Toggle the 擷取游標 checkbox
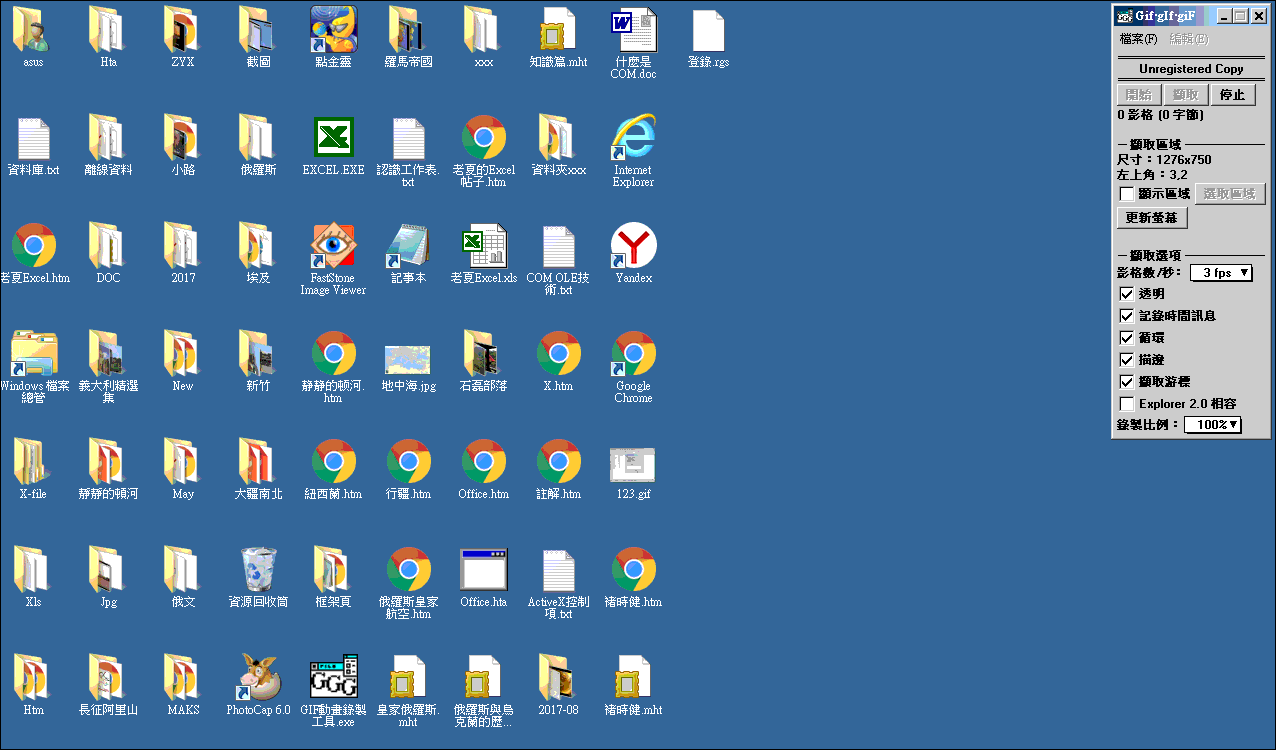This screenshot has height=750, width=1276. pyautogui.click(x=1127, y=382)
